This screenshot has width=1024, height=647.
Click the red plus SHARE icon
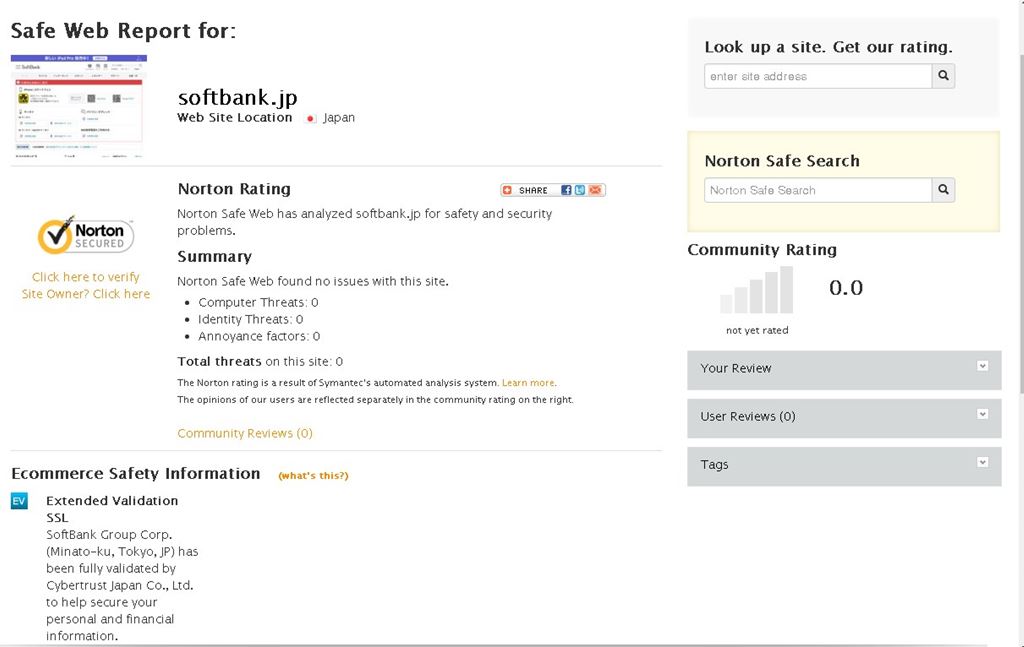click(x=508, y=190)
